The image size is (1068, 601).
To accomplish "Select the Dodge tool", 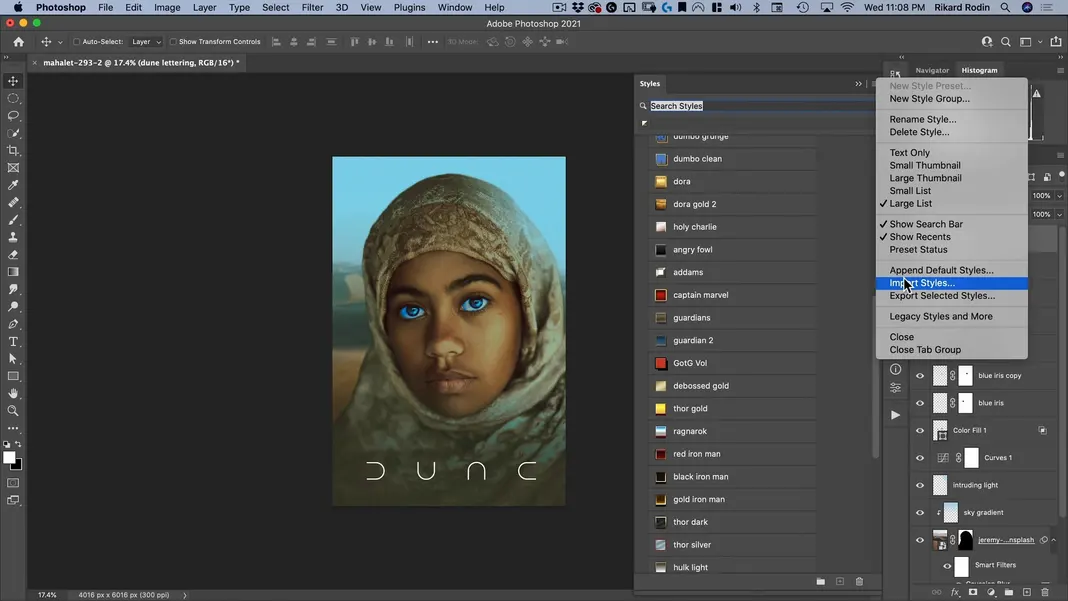I will [13, 307].
